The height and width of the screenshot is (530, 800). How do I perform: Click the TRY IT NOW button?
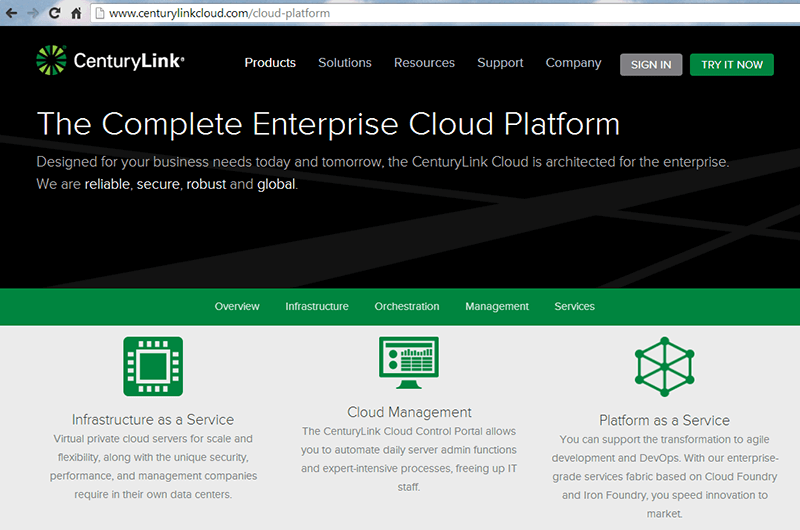click(x=732, y=65)
